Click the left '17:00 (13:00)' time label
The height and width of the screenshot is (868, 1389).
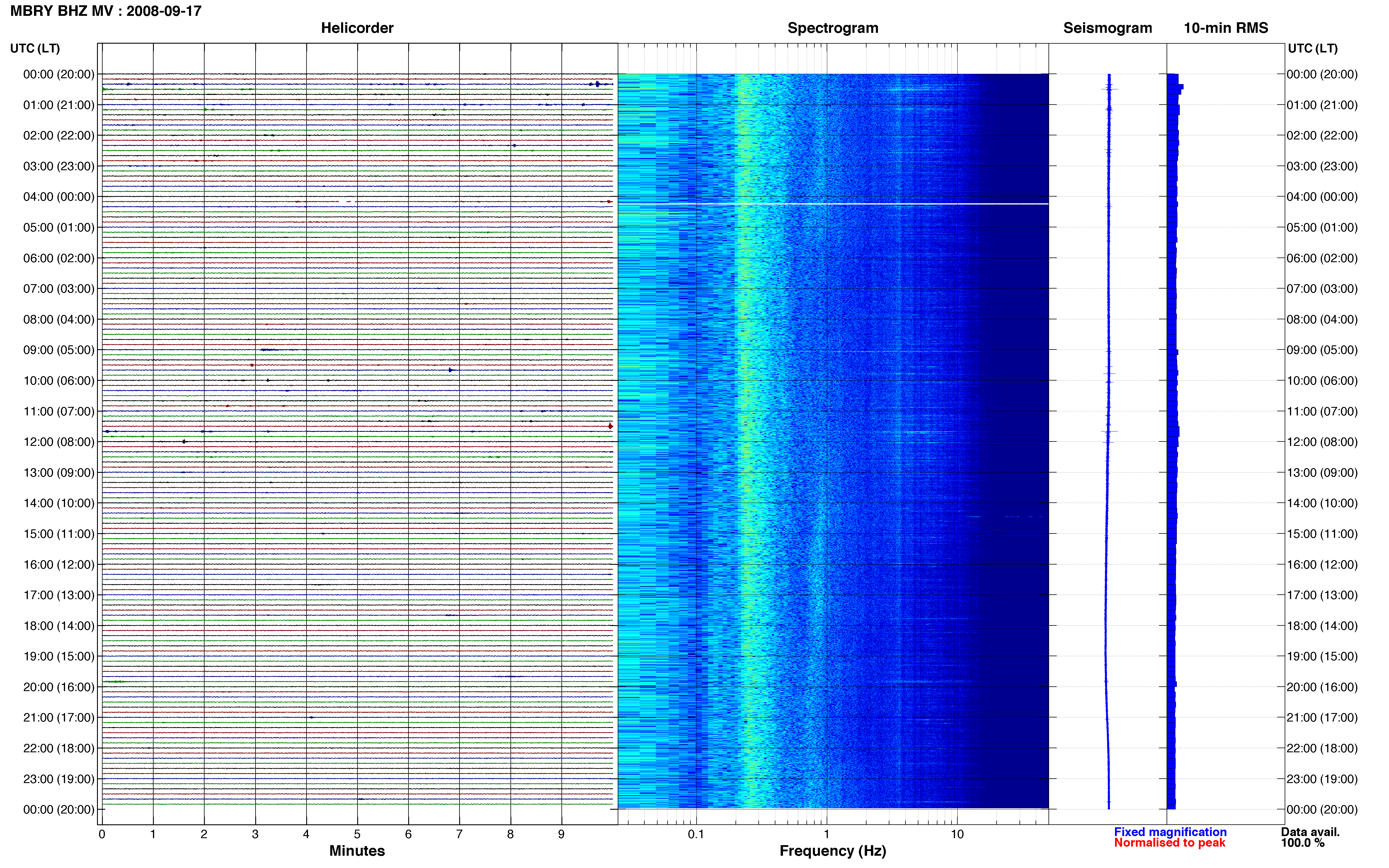59,595
